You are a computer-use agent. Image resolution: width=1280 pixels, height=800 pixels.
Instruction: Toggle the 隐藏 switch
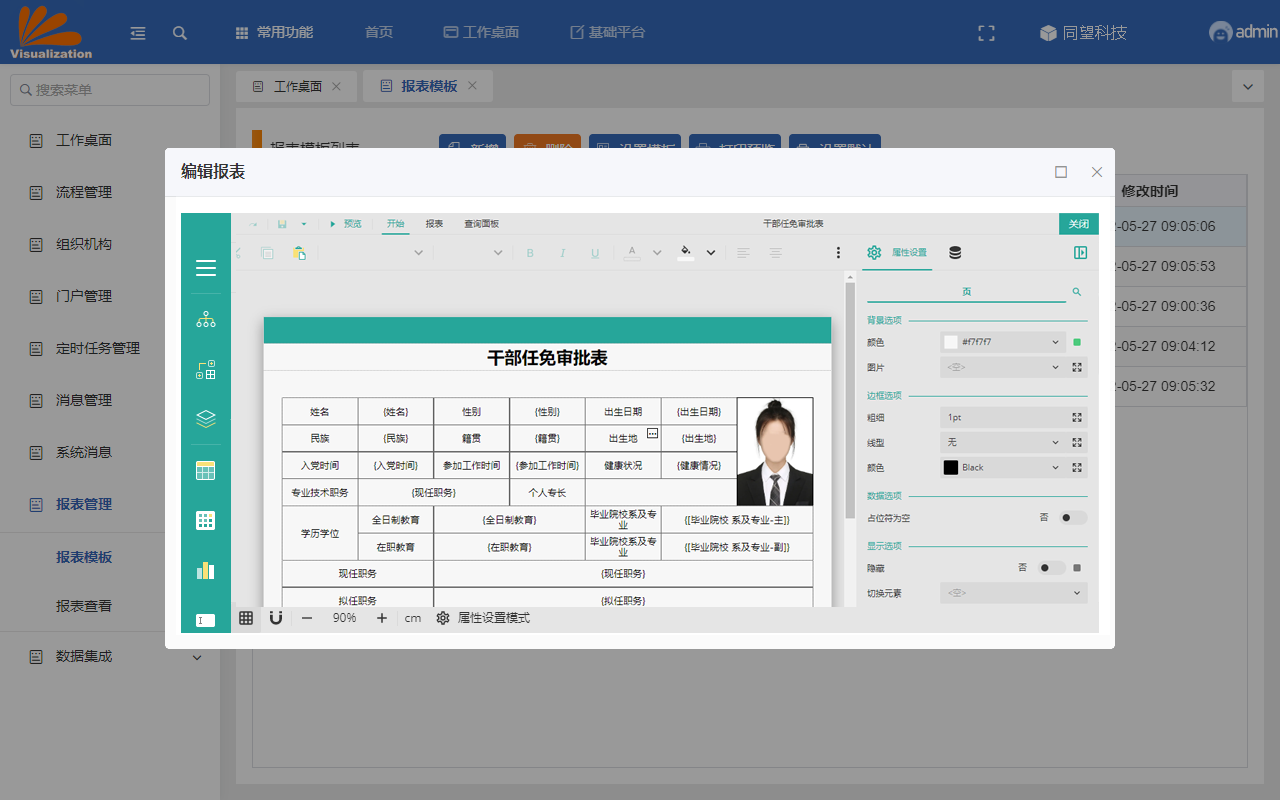pos(1050,568)
